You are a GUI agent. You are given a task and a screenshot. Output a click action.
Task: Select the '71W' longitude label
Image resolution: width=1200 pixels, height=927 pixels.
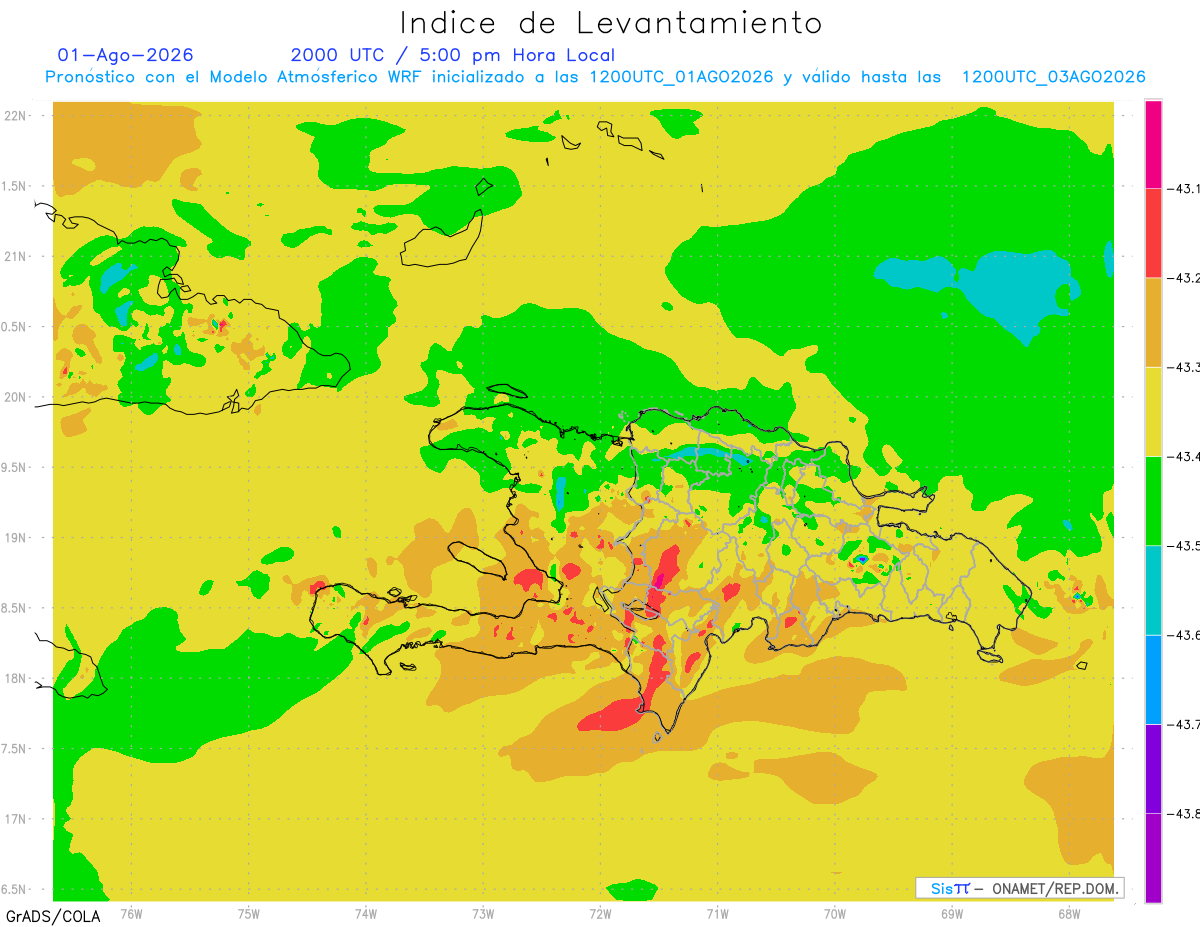tap(717, 914)
